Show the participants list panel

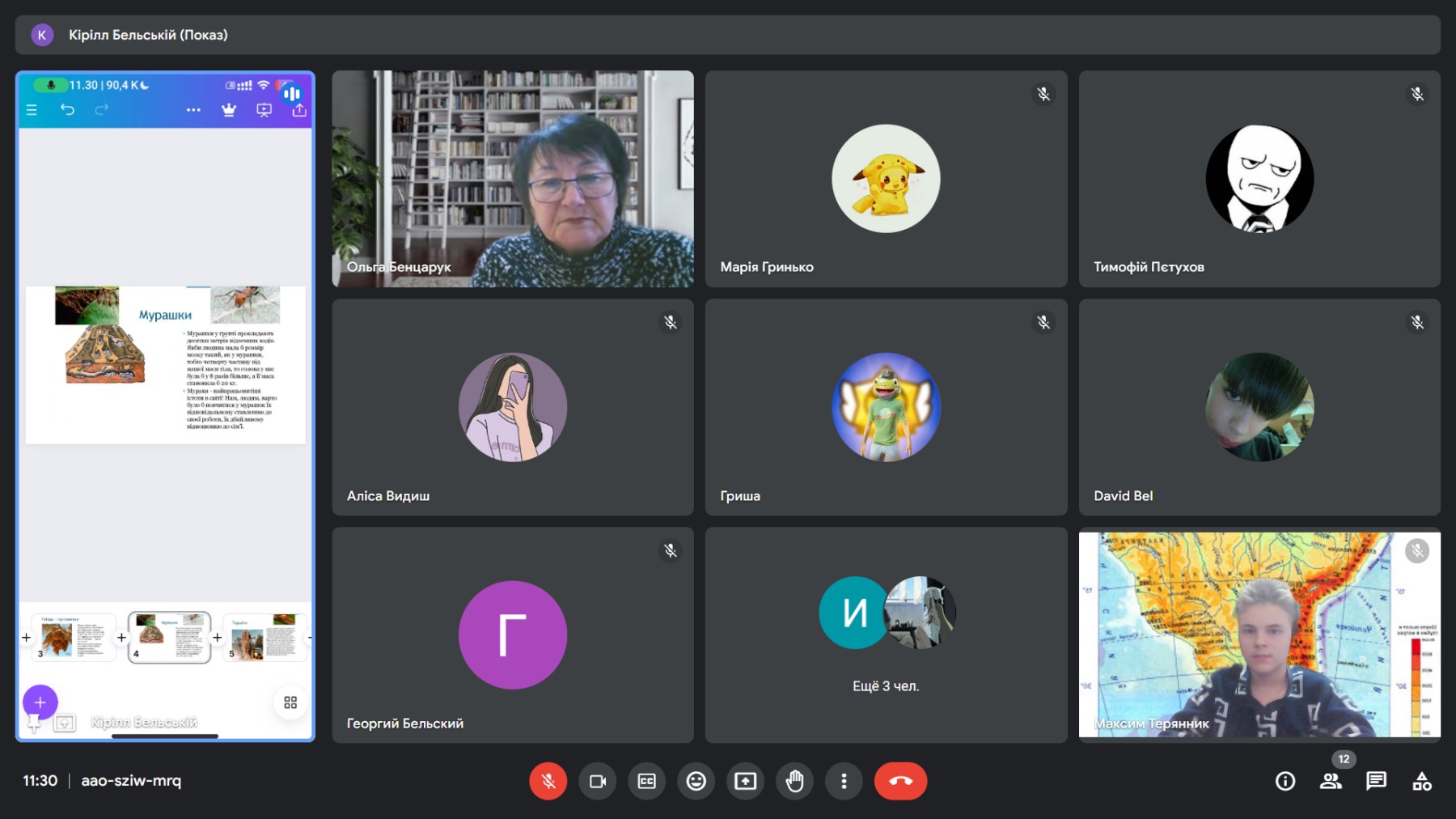1331,781
